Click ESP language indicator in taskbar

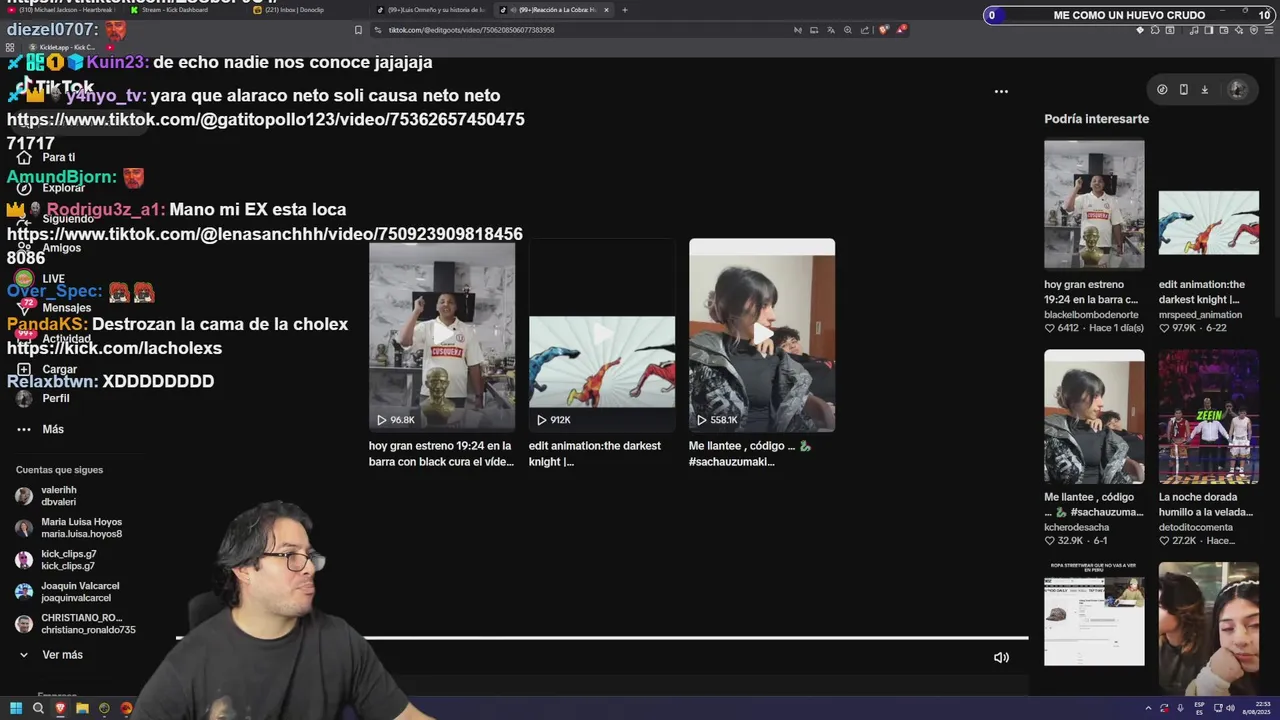pos(1200,708)
